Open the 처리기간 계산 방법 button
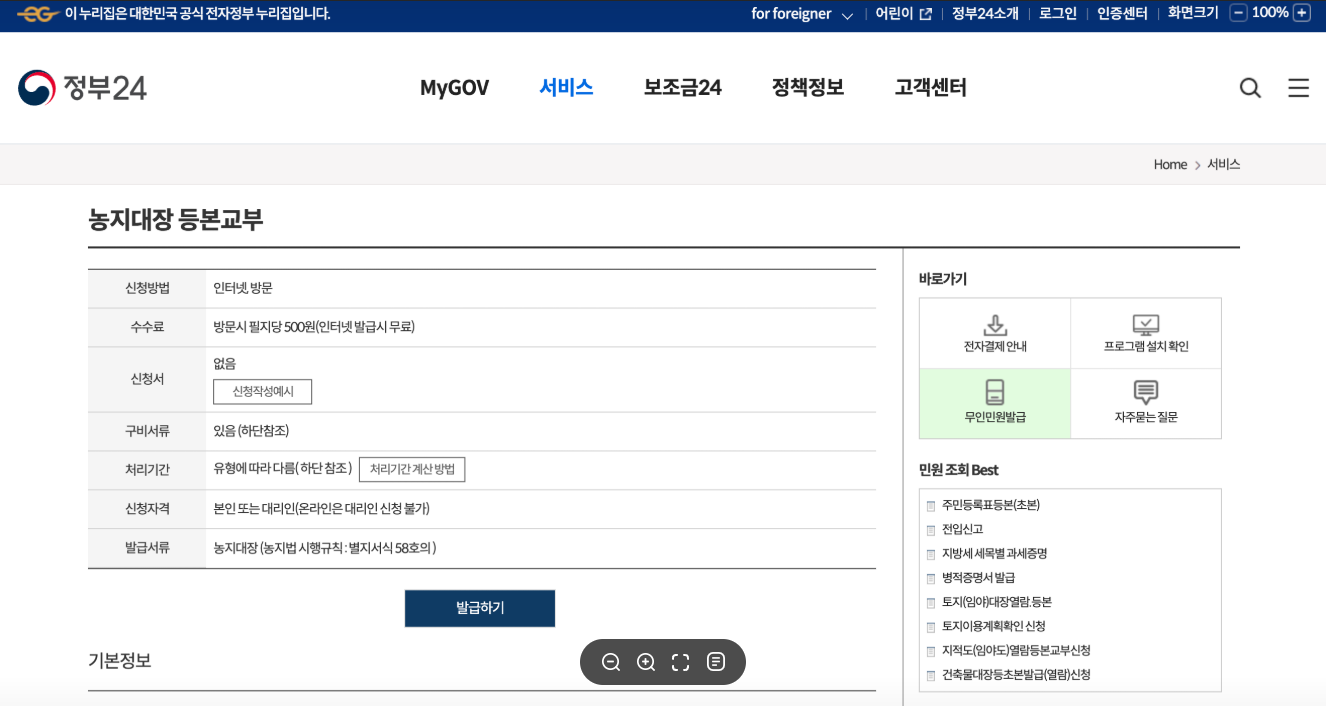 point(413,469)
